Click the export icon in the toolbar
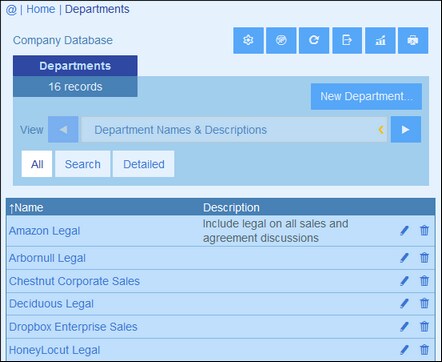This screenshot has height=362, width=442. pyautogui.click(x=347, y=40)
